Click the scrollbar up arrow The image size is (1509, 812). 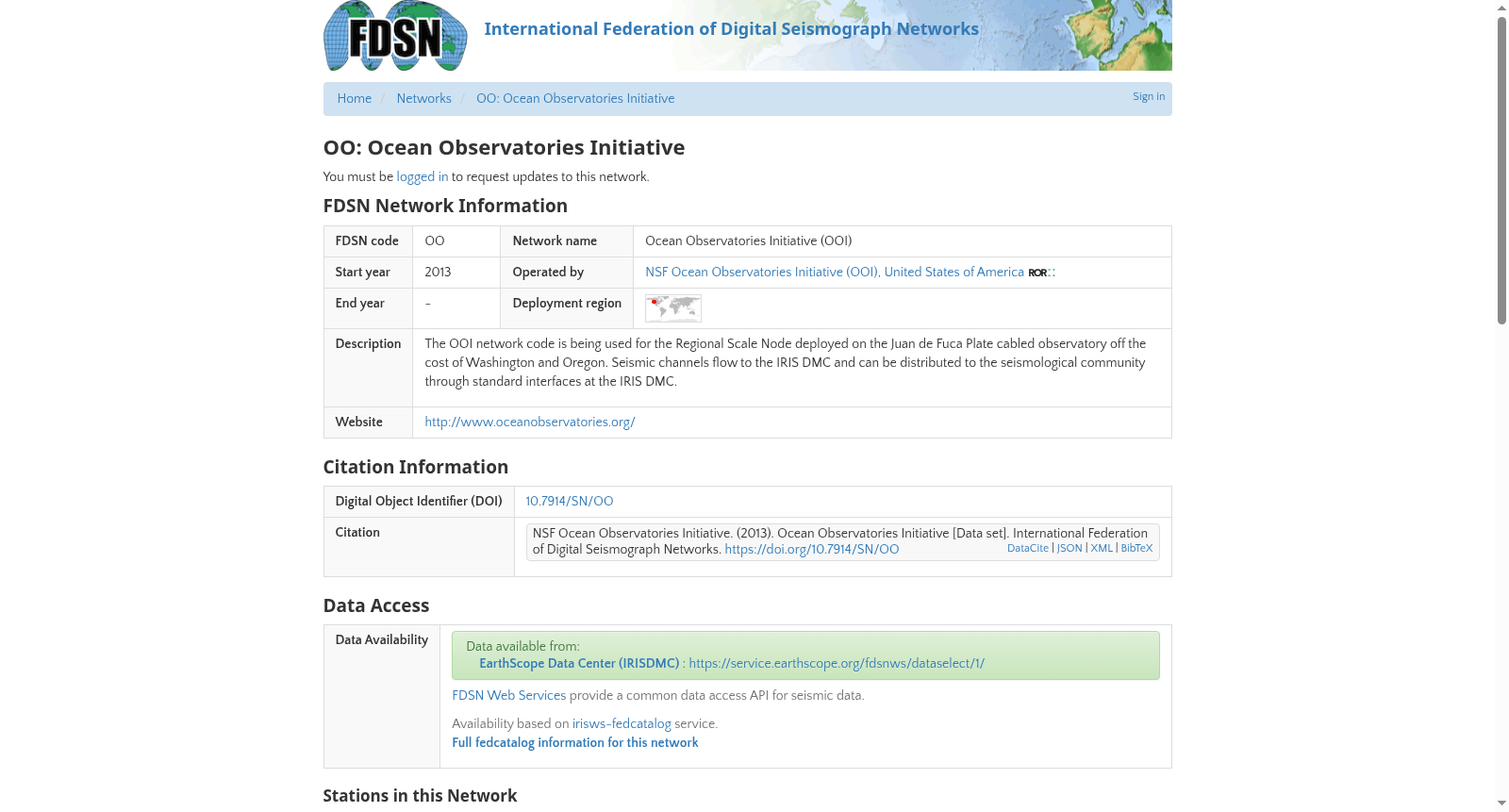(1501, 8)
